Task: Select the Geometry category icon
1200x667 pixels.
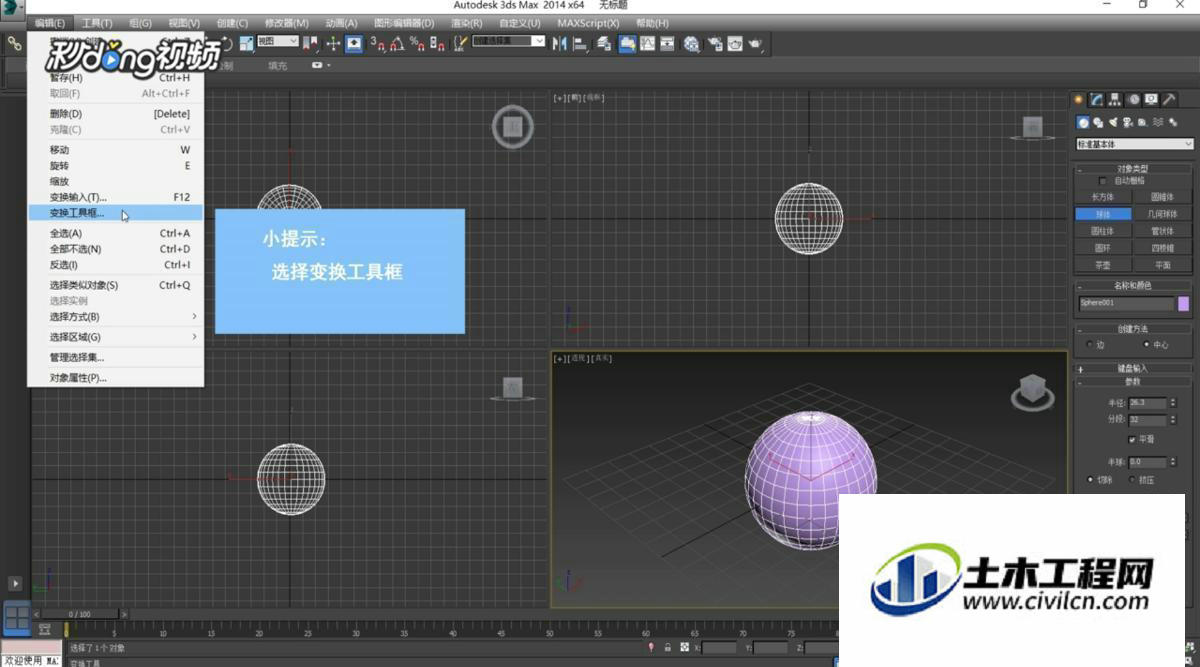Action: (x=1083, y=122)
